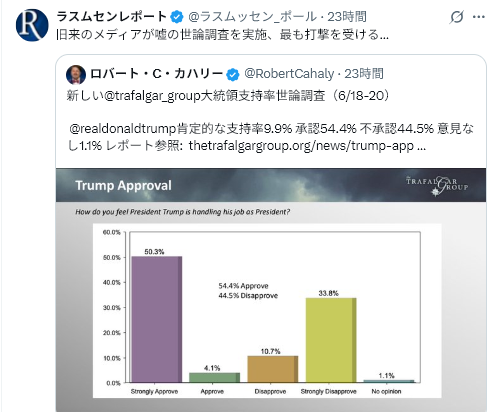Click the Grok slashed-circle icon

click(456, 17)
